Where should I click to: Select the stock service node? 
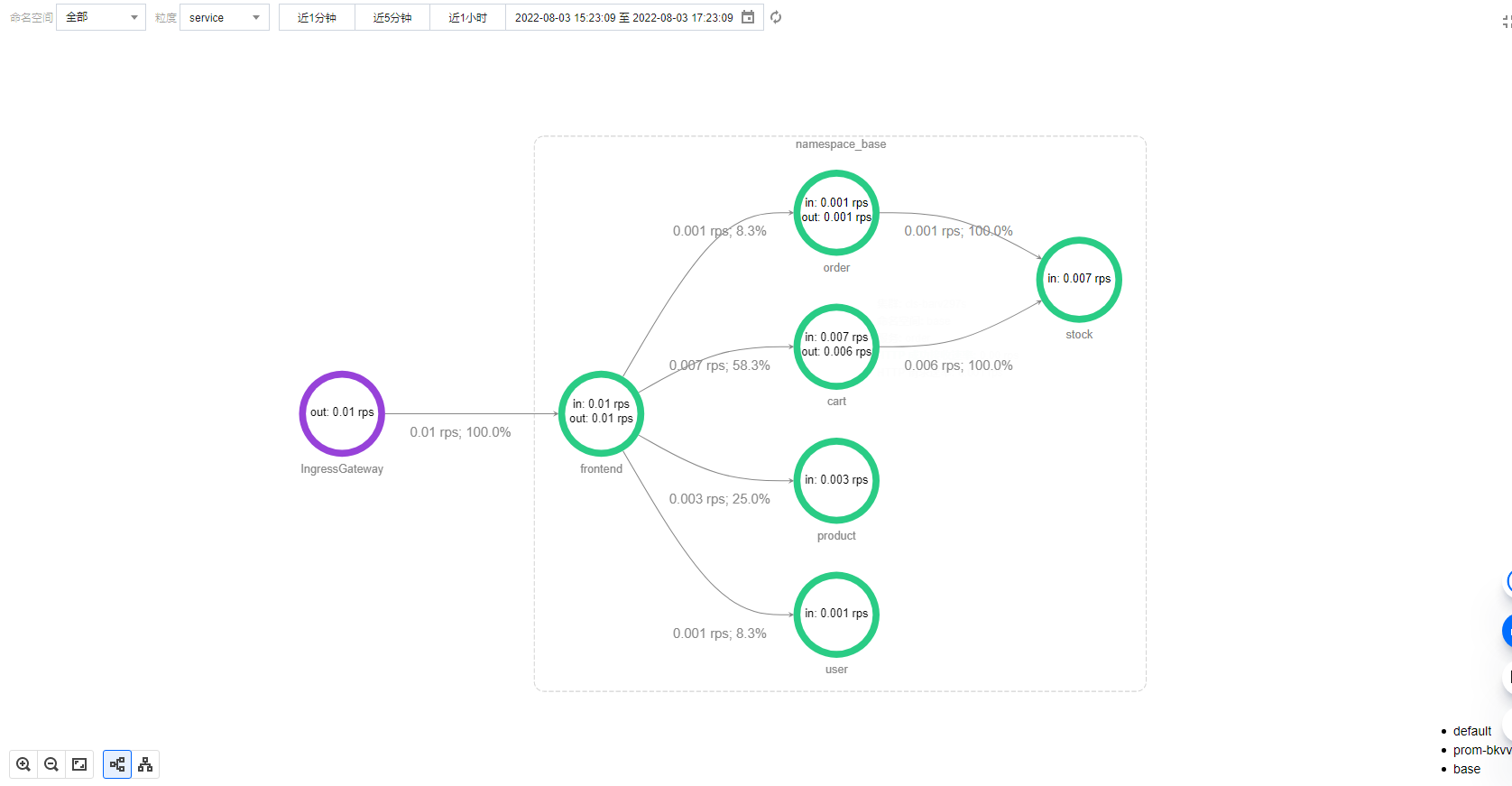(x=1079, y=280)
